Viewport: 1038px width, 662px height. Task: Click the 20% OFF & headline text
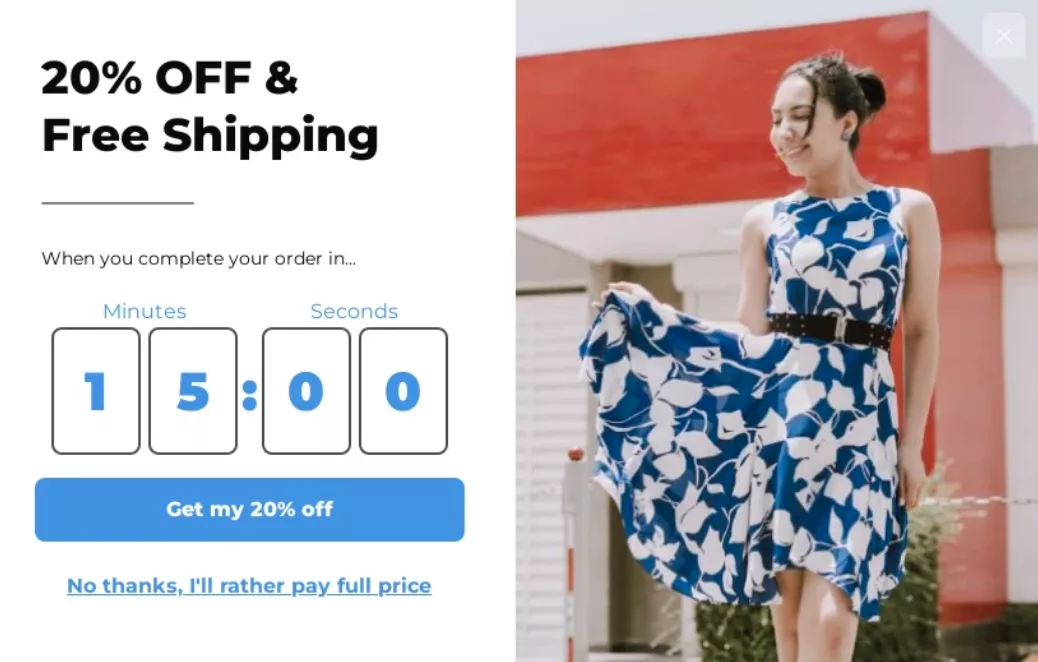169,77
